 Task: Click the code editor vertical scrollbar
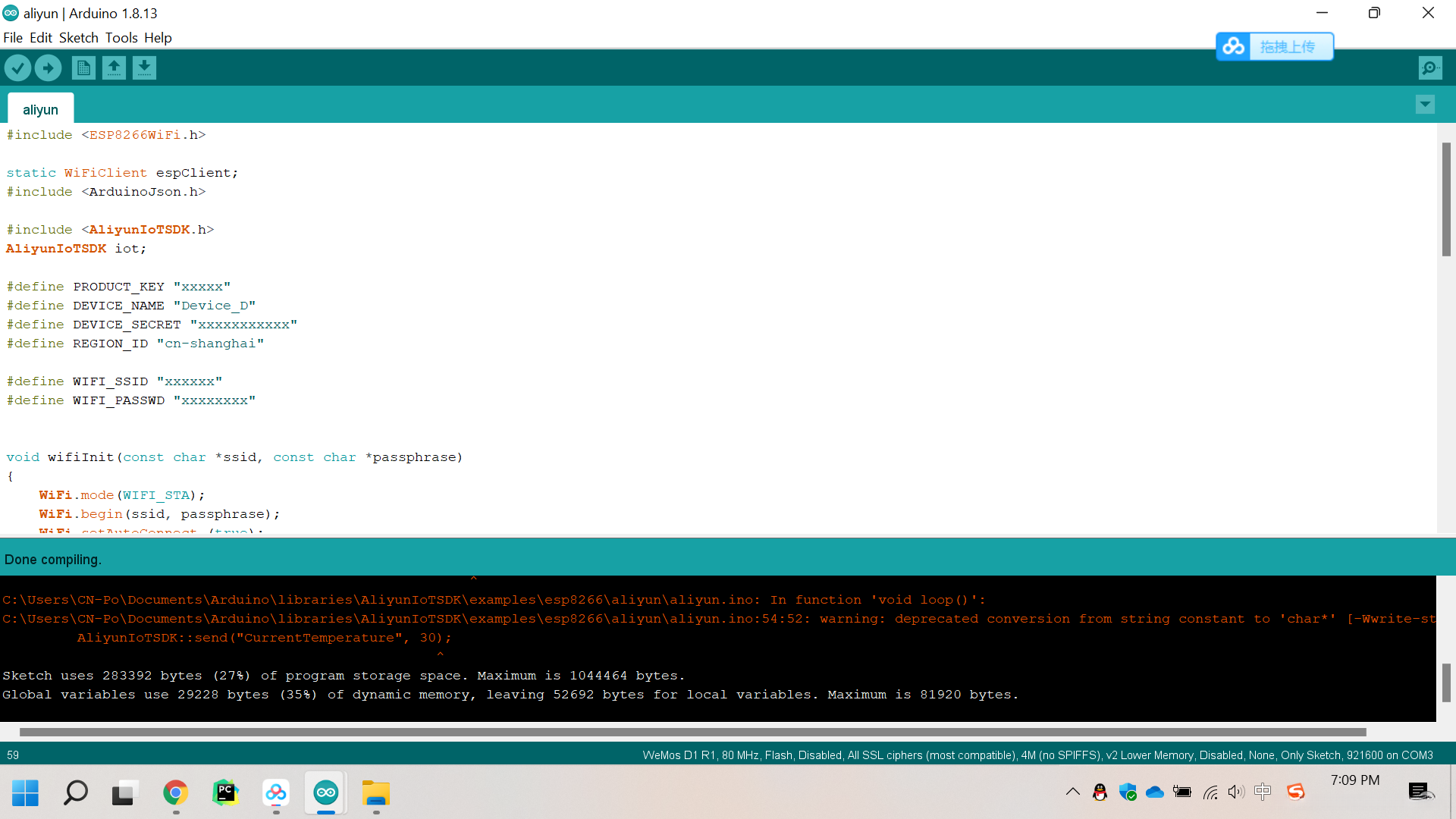[1446, 199]
